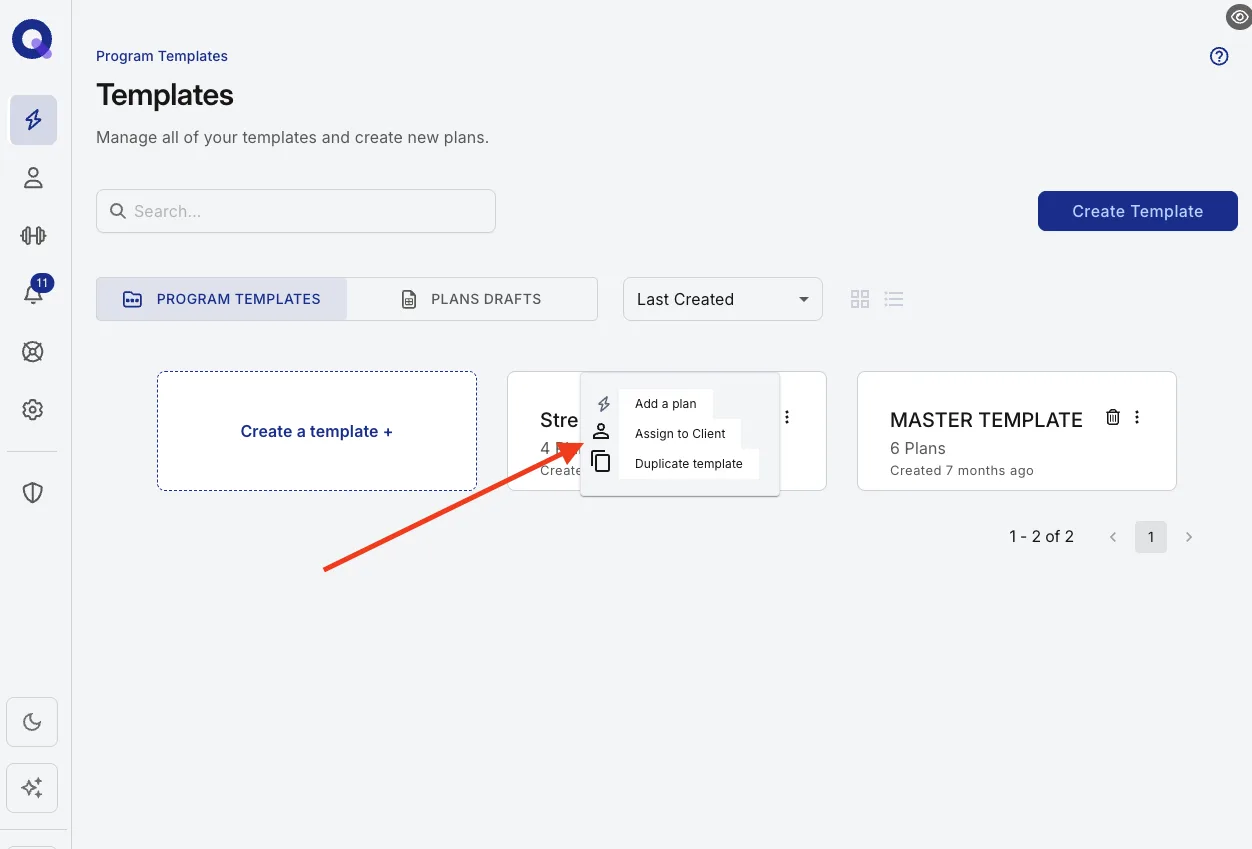Screen dimensions: 1252x849
Task: Click the Create a template + card
Action: [317, 431]
